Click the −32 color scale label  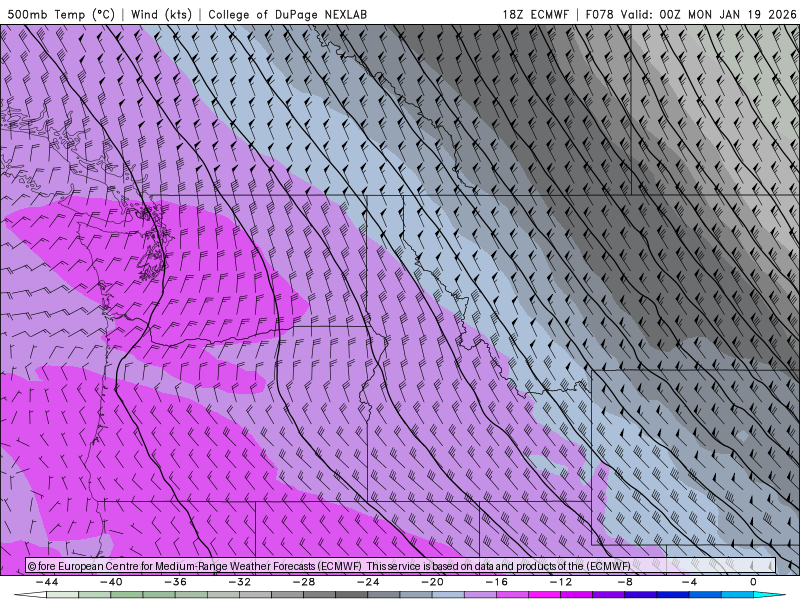[239, 582]
